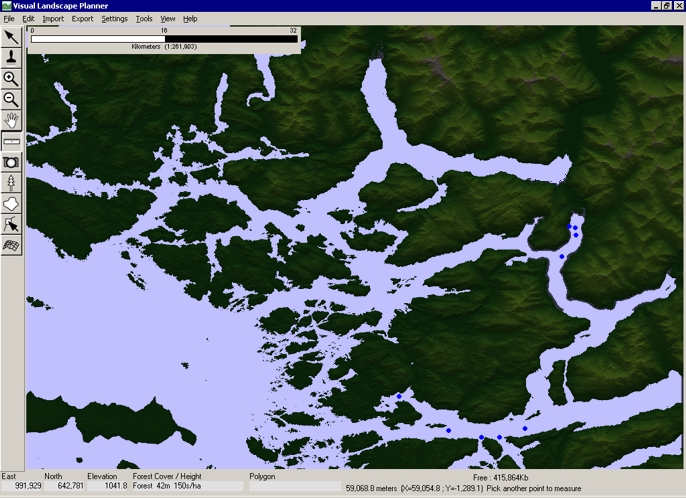Open the File menu
The width and height of the screenshot is (686, 498).
click(9, 19)
